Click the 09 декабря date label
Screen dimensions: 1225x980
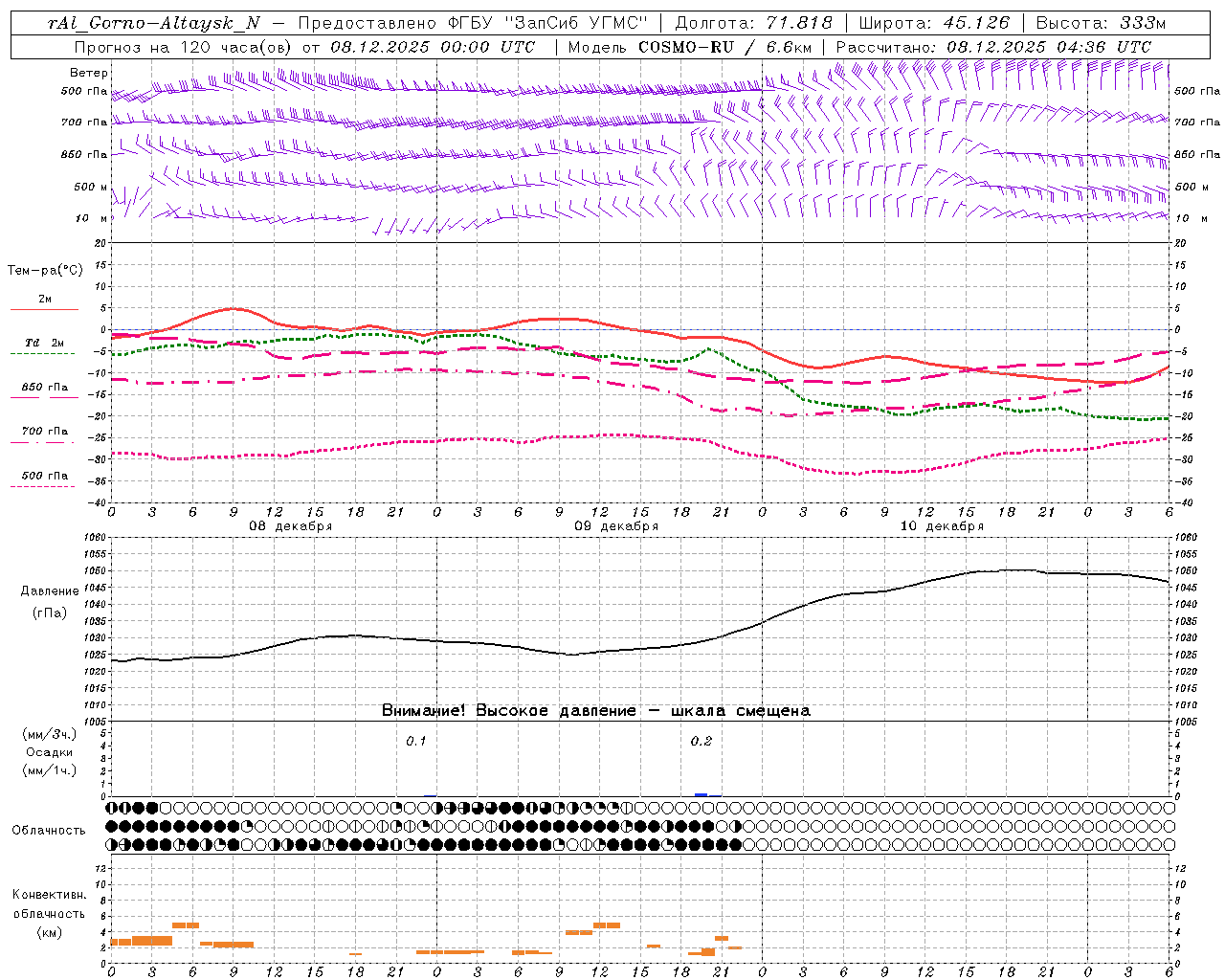click(616, 526)
